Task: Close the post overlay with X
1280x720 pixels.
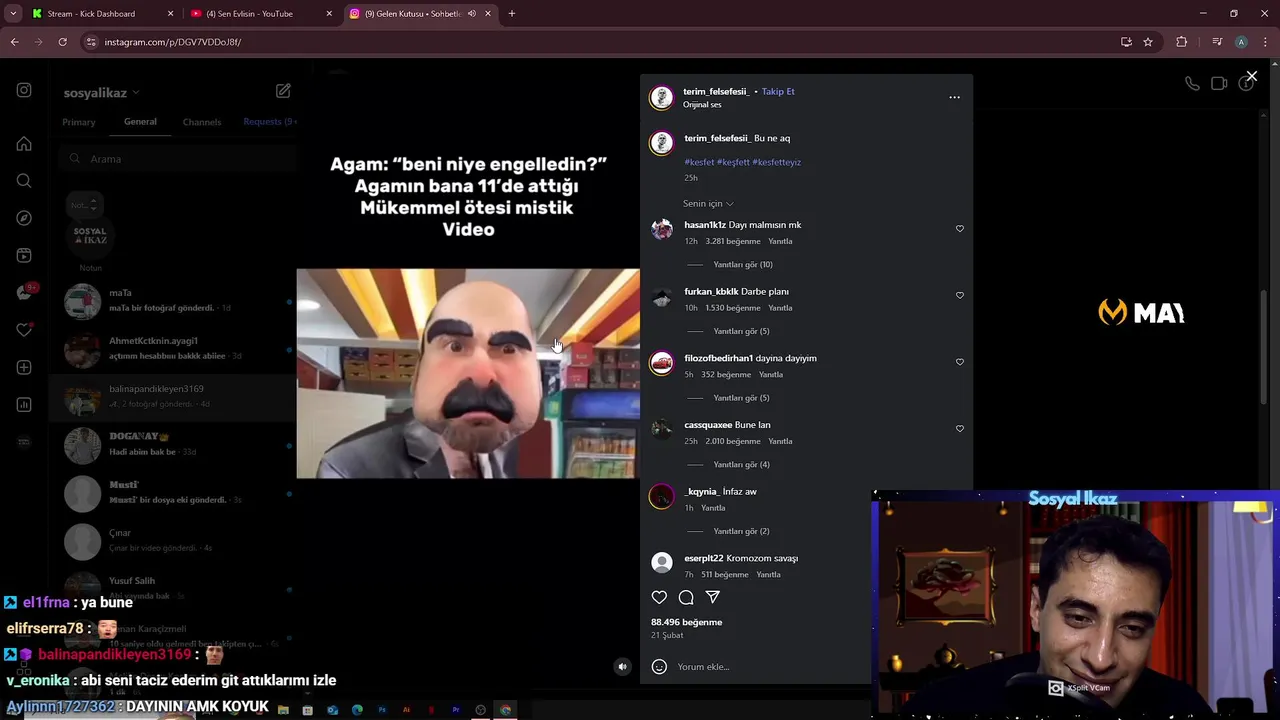Action: coord(1251,76)
